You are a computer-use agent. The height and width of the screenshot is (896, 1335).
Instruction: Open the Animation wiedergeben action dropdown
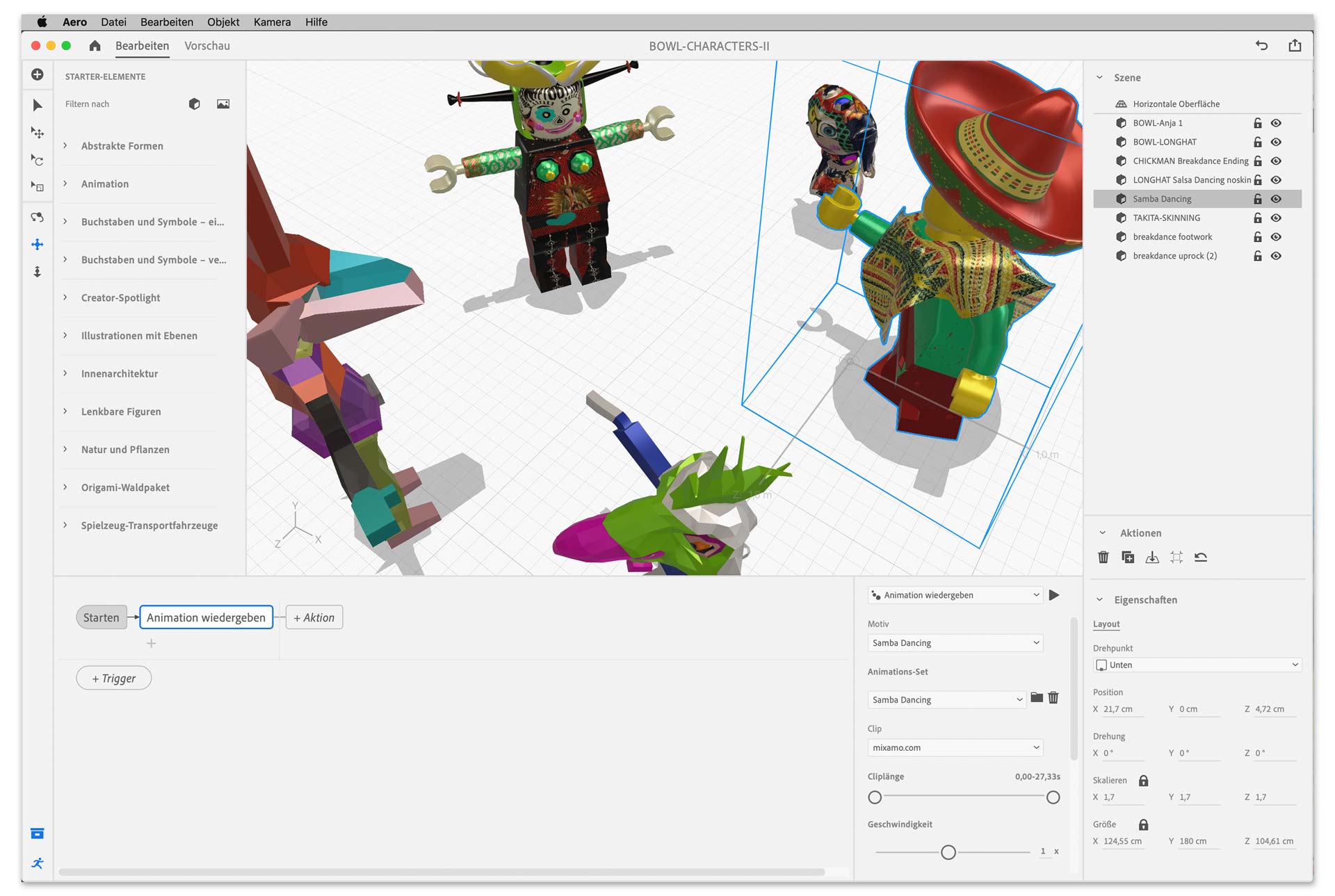pos(955,595)
